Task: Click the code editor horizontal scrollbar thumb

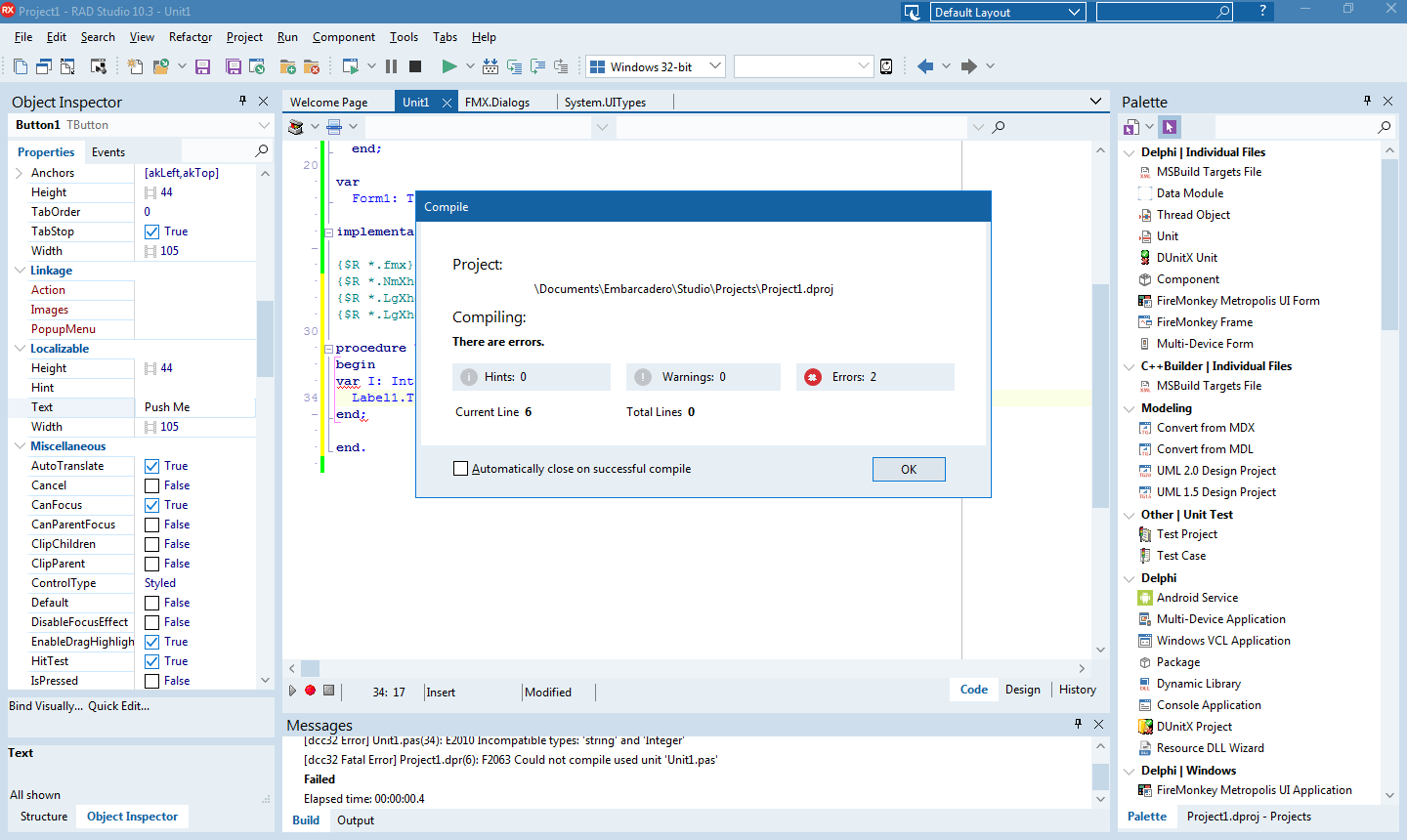Action: [310, 669]
